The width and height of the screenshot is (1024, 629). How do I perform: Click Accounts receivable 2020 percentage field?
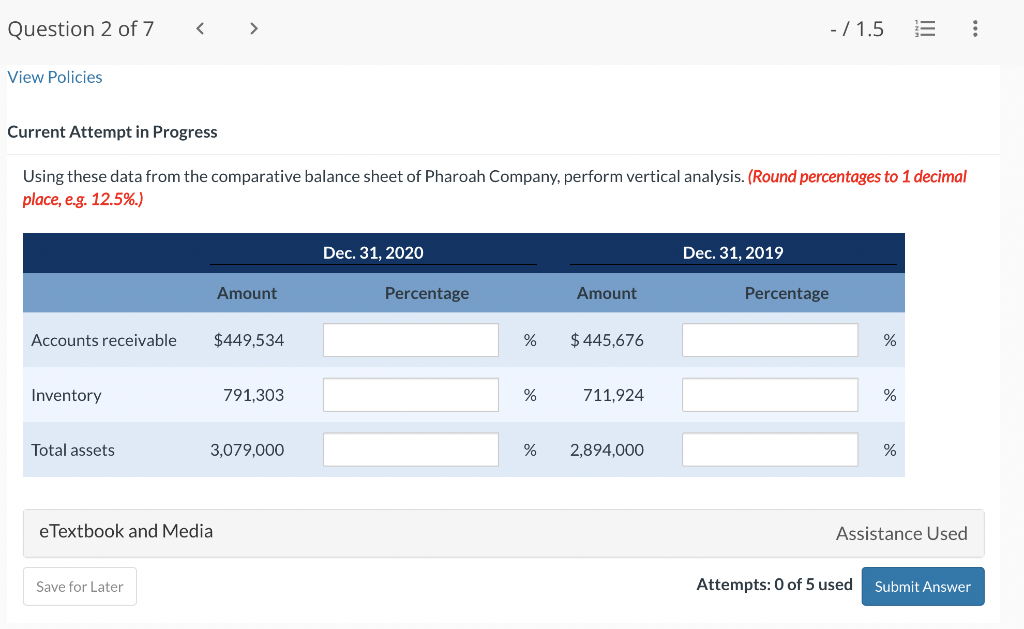click(410, 340)
